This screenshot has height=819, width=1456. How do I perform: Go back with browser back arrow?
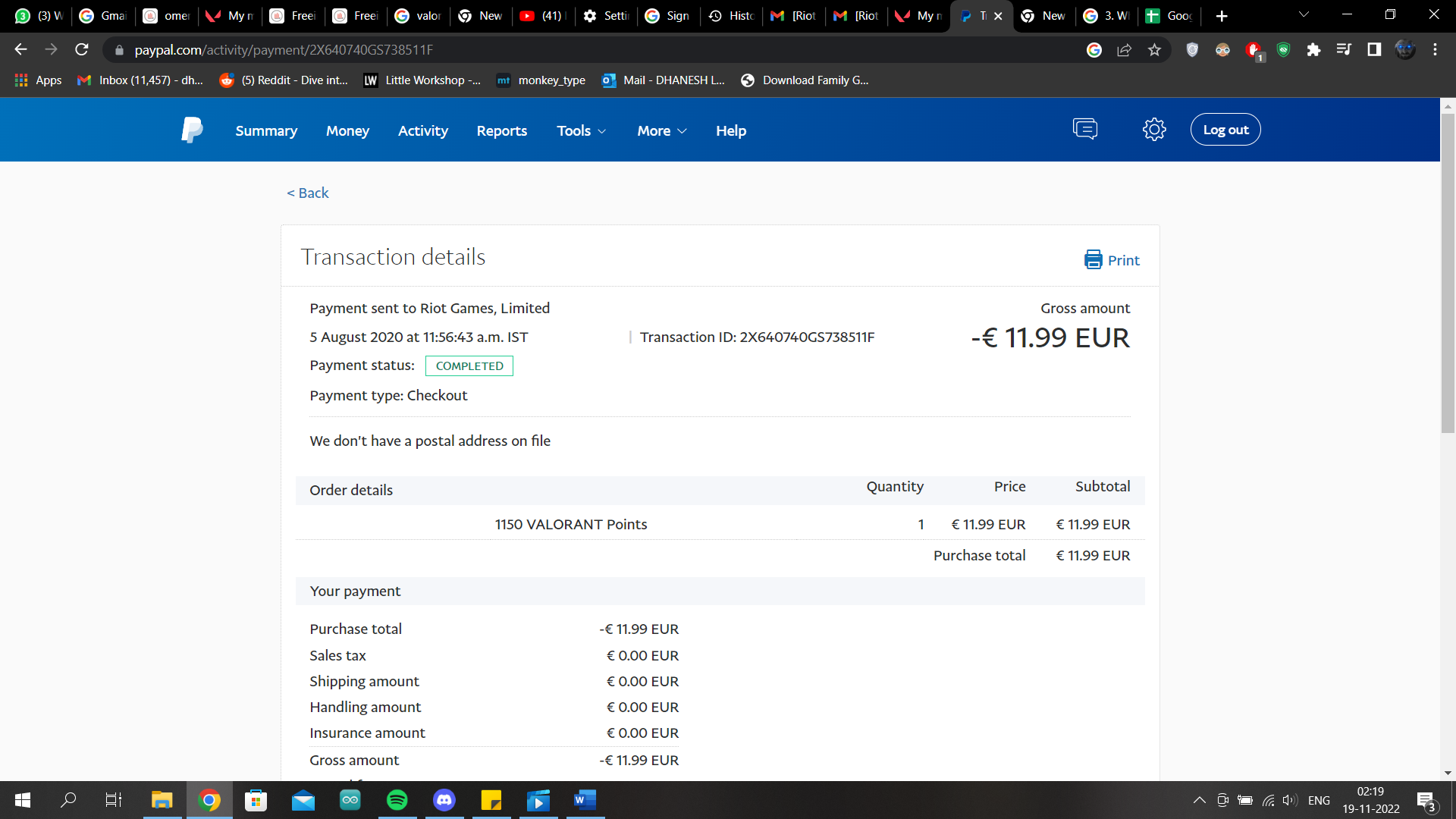pos(20,50)
